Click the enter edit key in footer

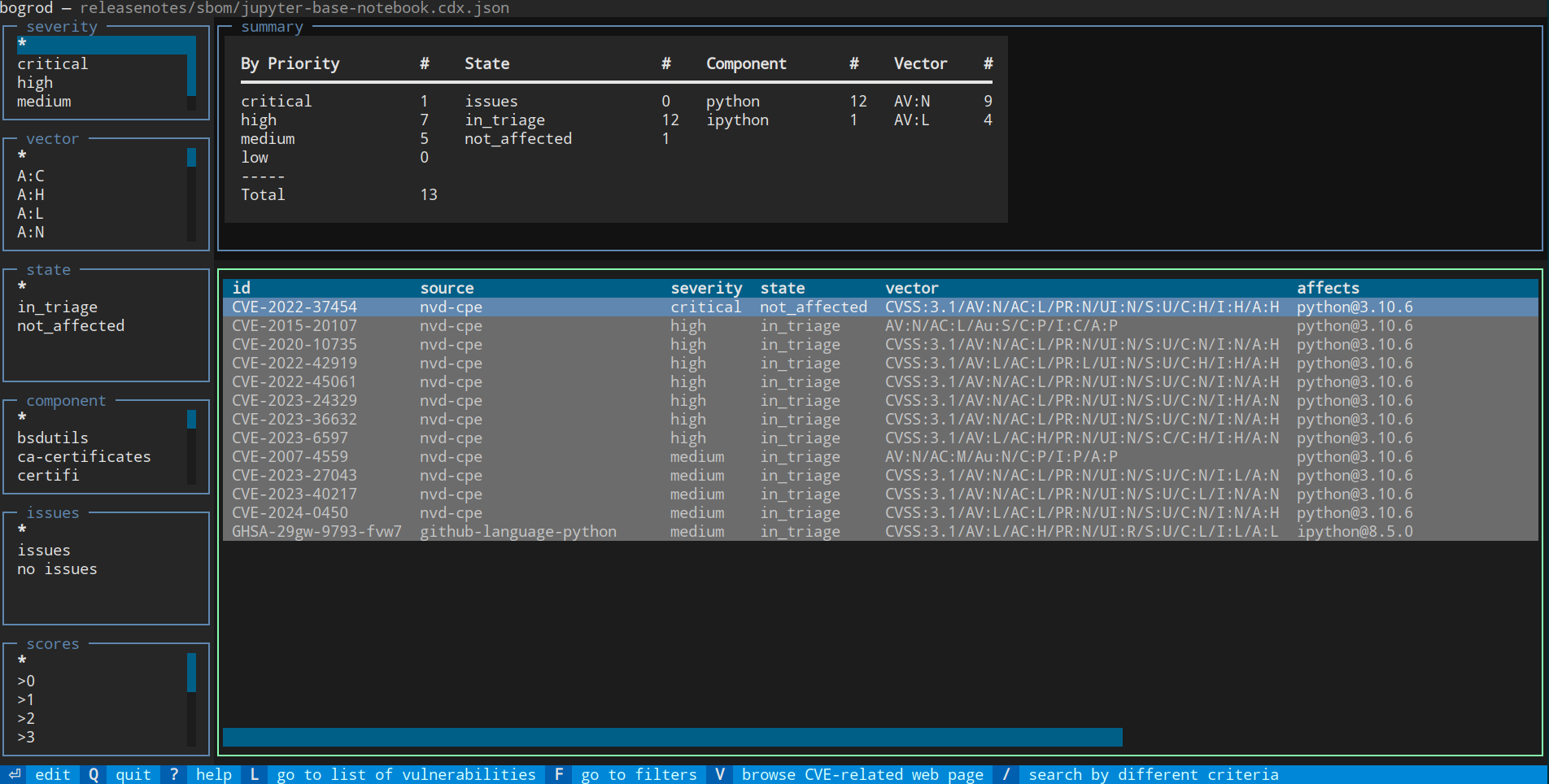(x=15, y=774)
